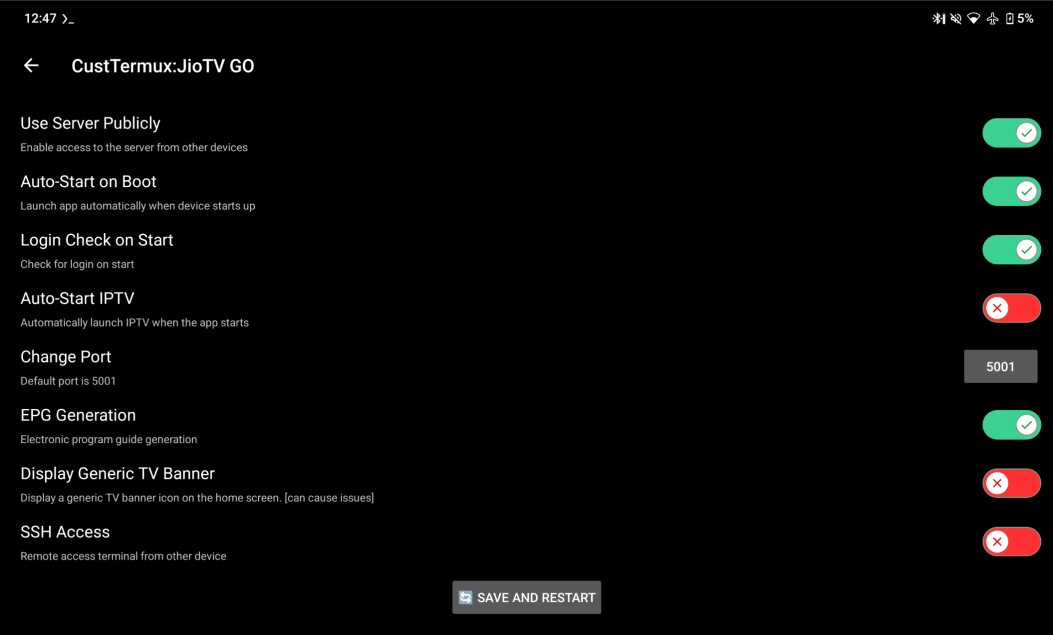
Task: Click the generic TV banner 'can cause issues' description
Action: [197, 498]
